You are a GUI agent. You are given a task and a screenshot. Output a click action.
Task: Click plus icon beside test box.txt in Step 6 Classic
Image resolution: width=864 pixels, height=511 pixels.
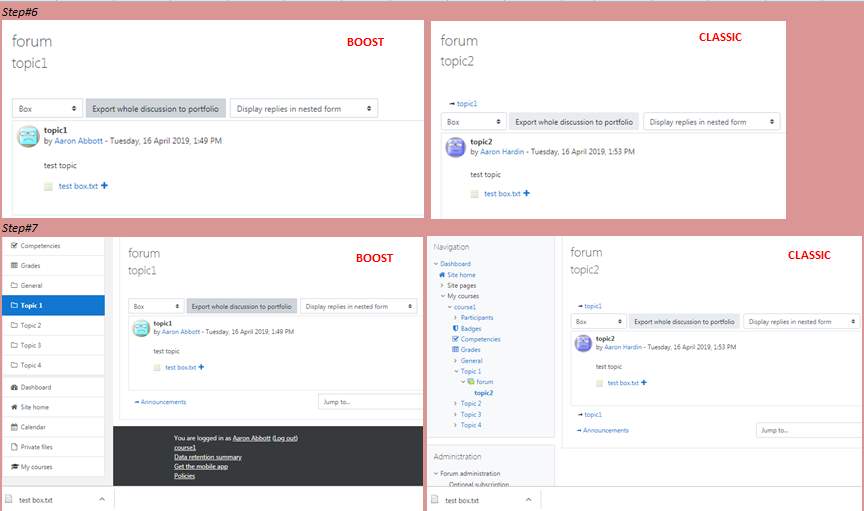(x=526, y=193)
